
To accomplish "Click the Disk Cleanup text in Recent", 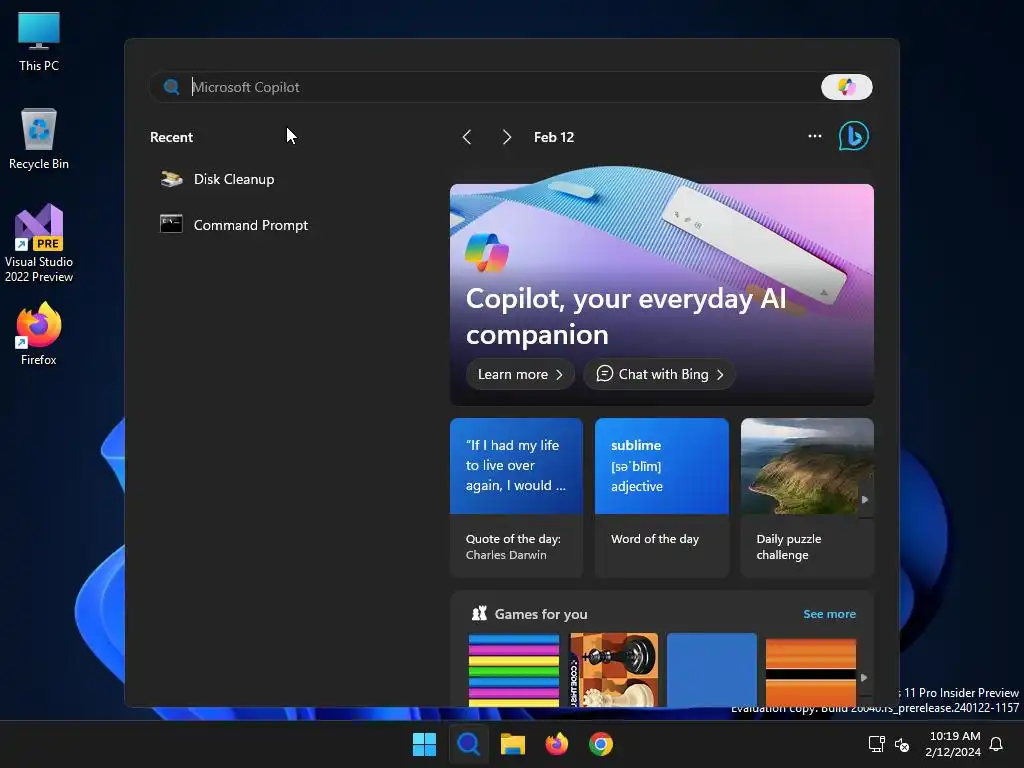I will pos(234,179).
